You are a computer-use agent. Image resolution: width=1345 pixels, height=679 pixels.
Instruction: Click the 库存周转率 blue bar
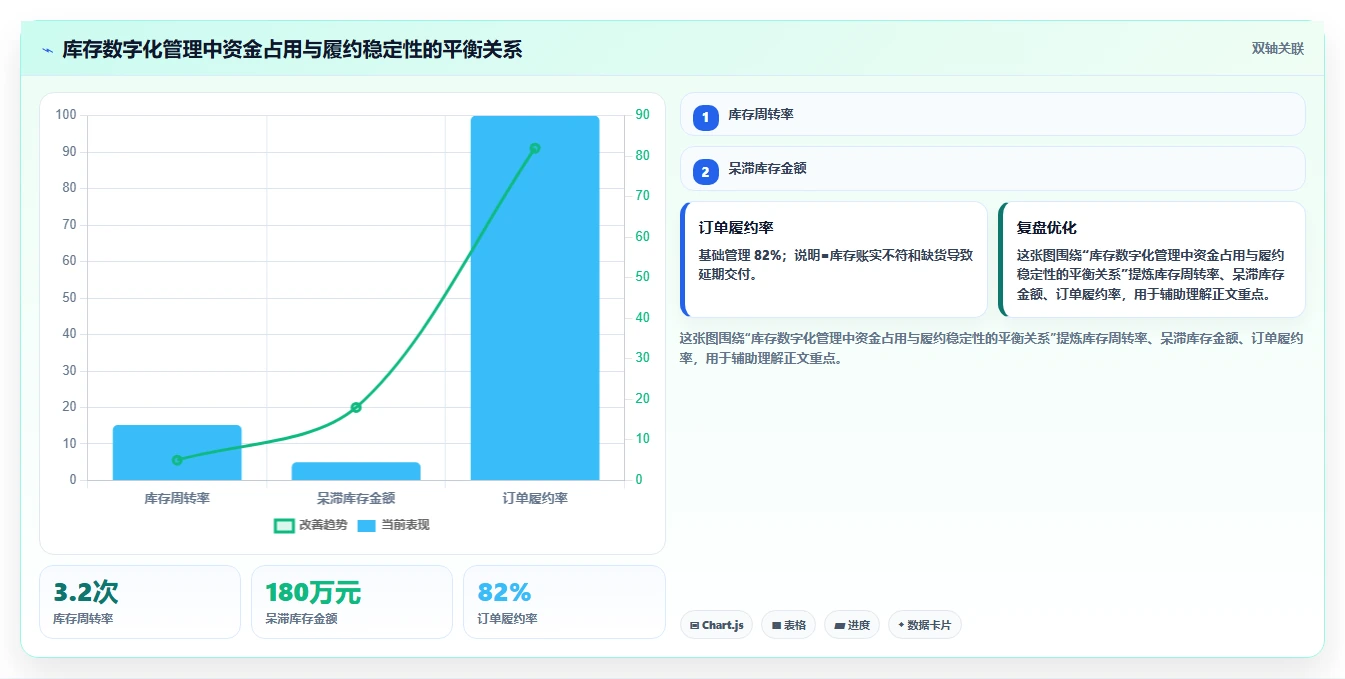pyautogui.click(x=177, y=453)
